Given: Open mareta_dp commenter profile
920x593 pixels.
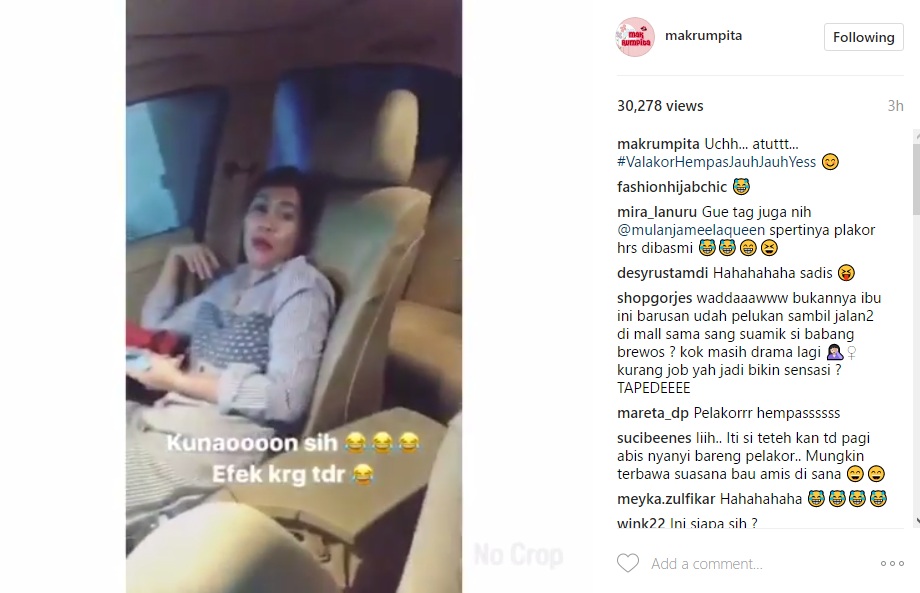Looking at the screenshot, I should point(653,413).
